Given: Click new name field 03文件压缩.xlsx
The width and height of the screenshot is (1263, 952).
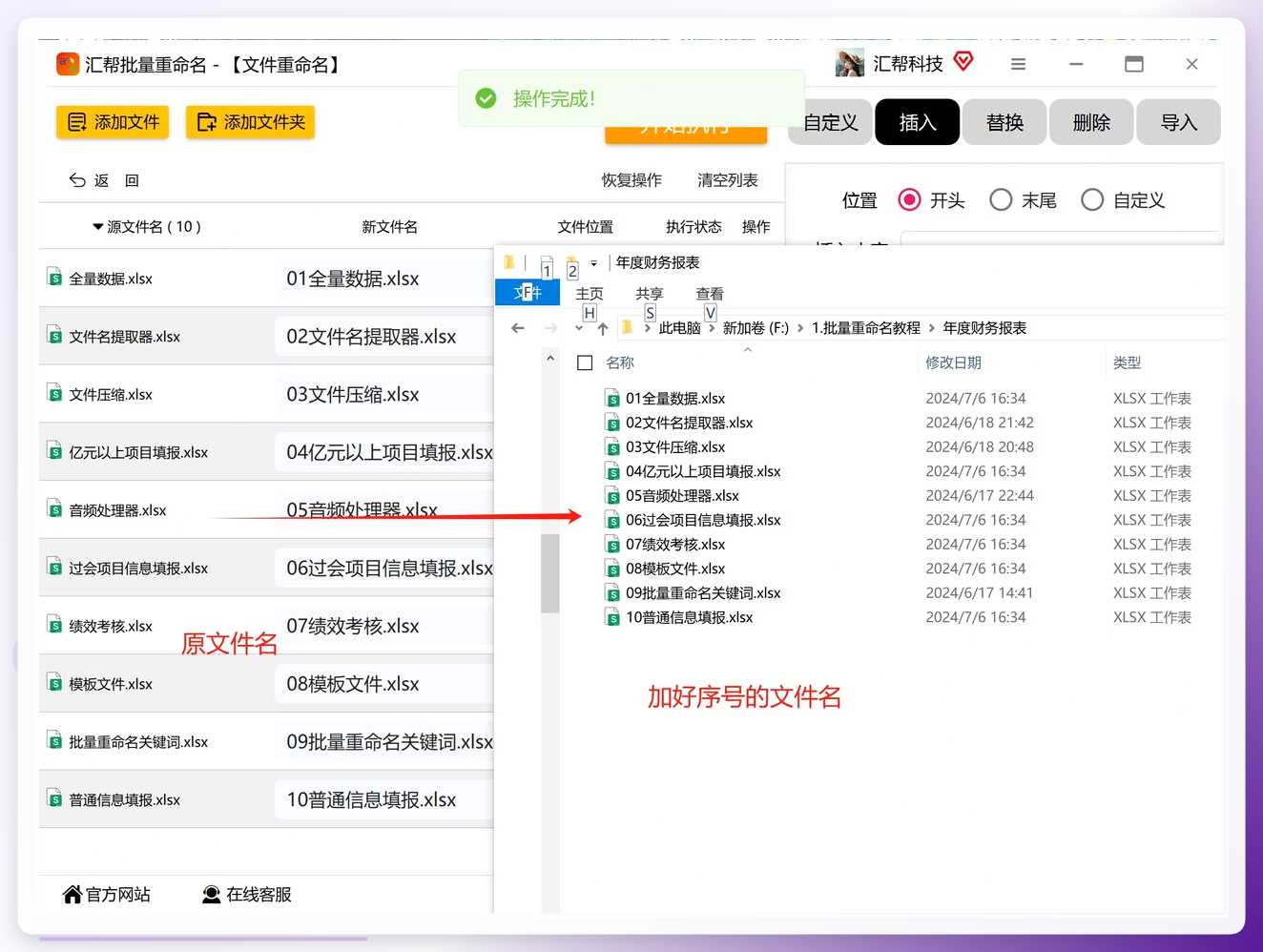Looking at the screenshot, I should [x=384, y=394].
